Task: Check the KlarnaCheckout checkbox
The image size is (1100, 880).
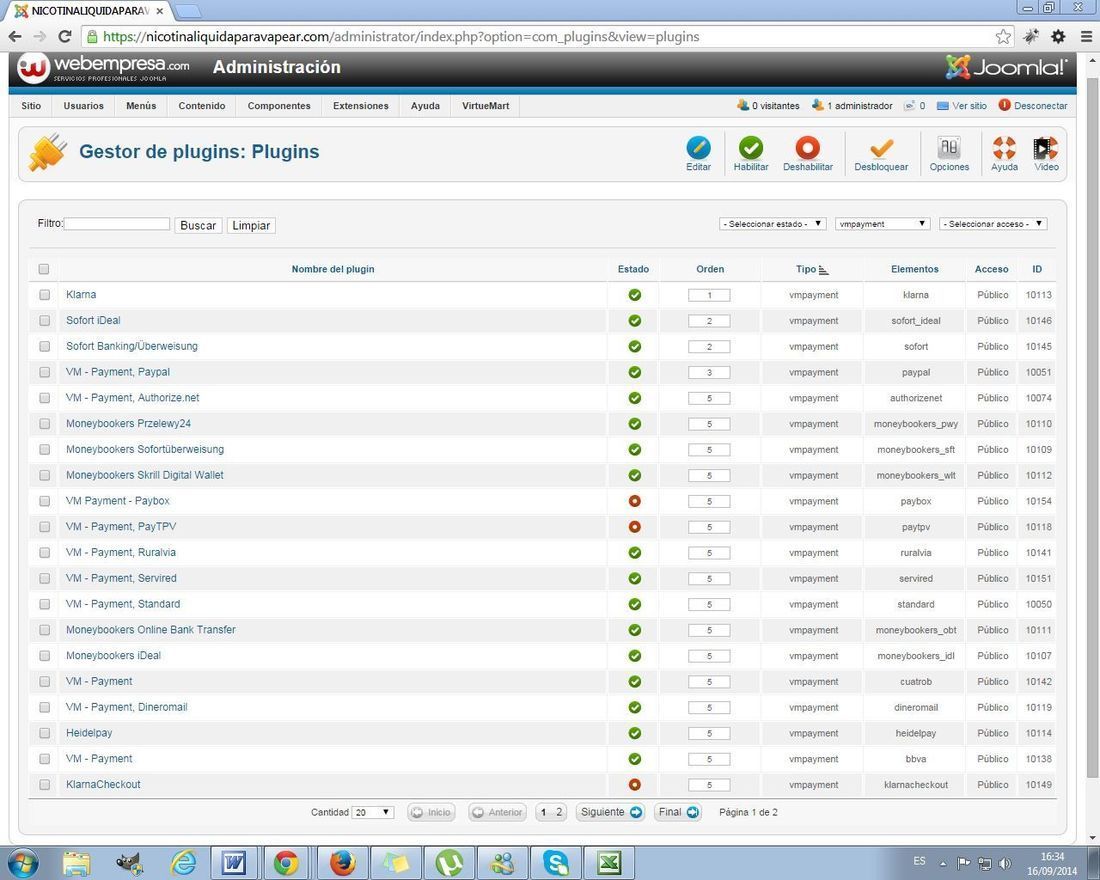Action: [44, 785]
